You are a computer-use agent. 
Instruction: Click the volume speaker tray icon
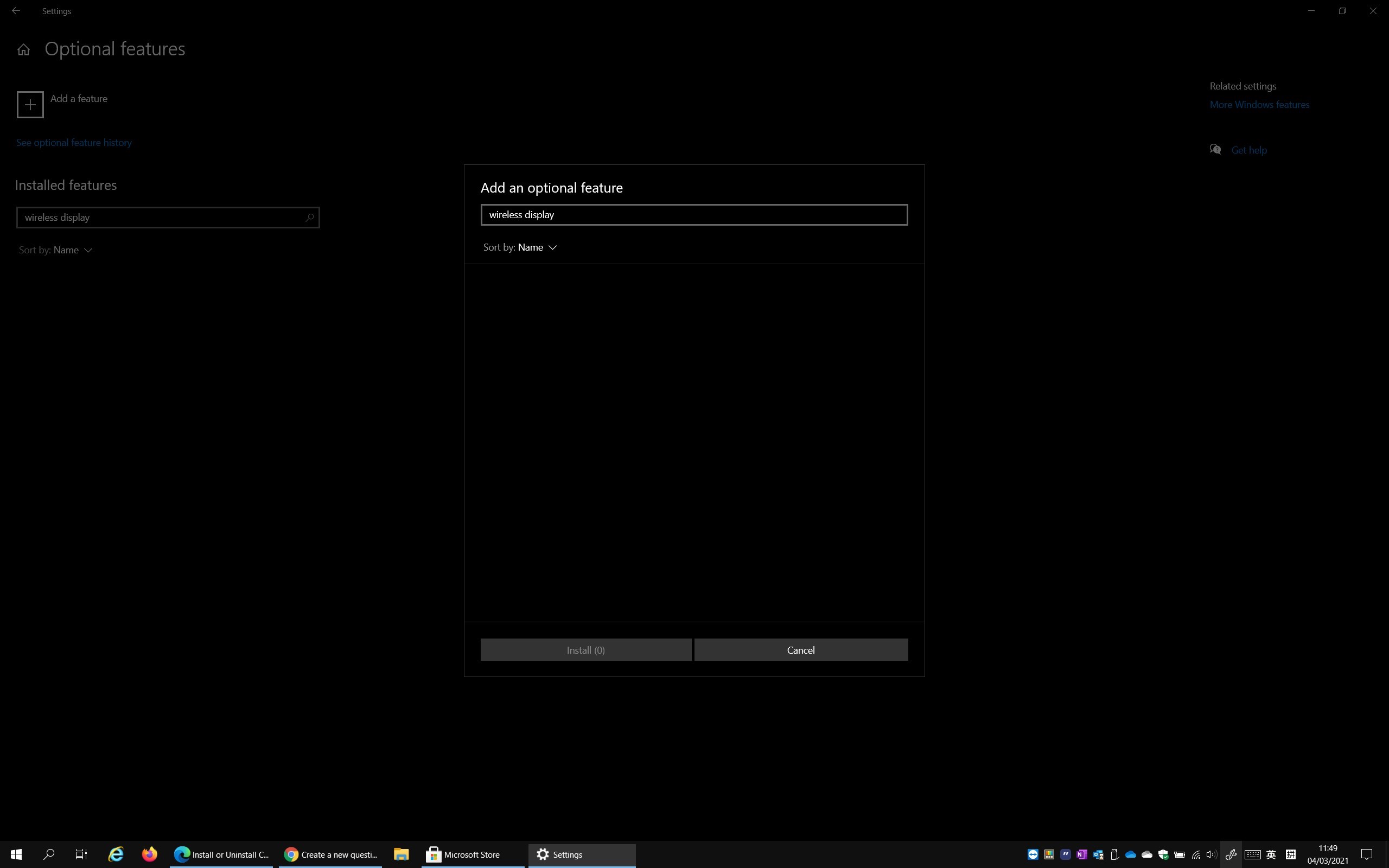[1211, 854]
